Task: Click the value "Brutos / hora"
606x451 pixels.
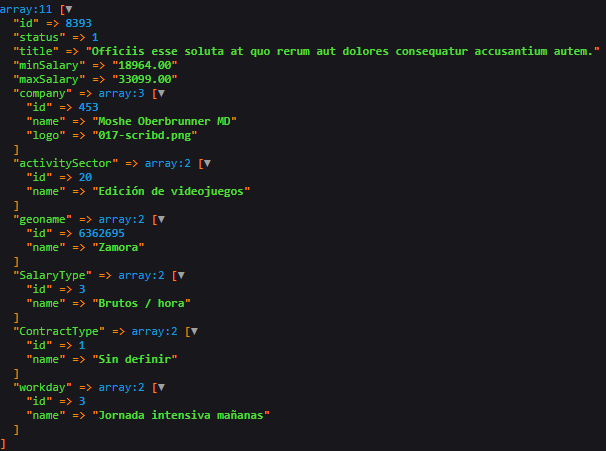Action: pos(141,303)
